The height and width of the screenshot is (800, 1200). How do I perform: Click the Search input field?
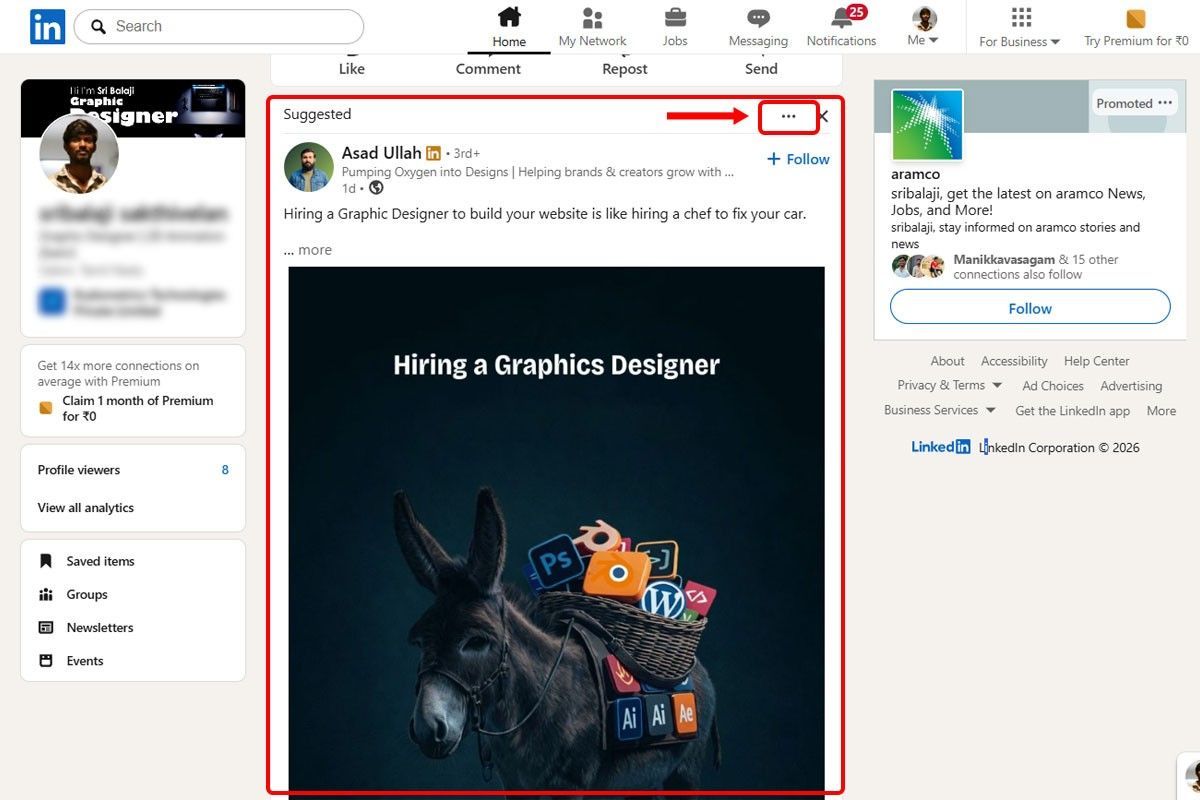point(219,26)
